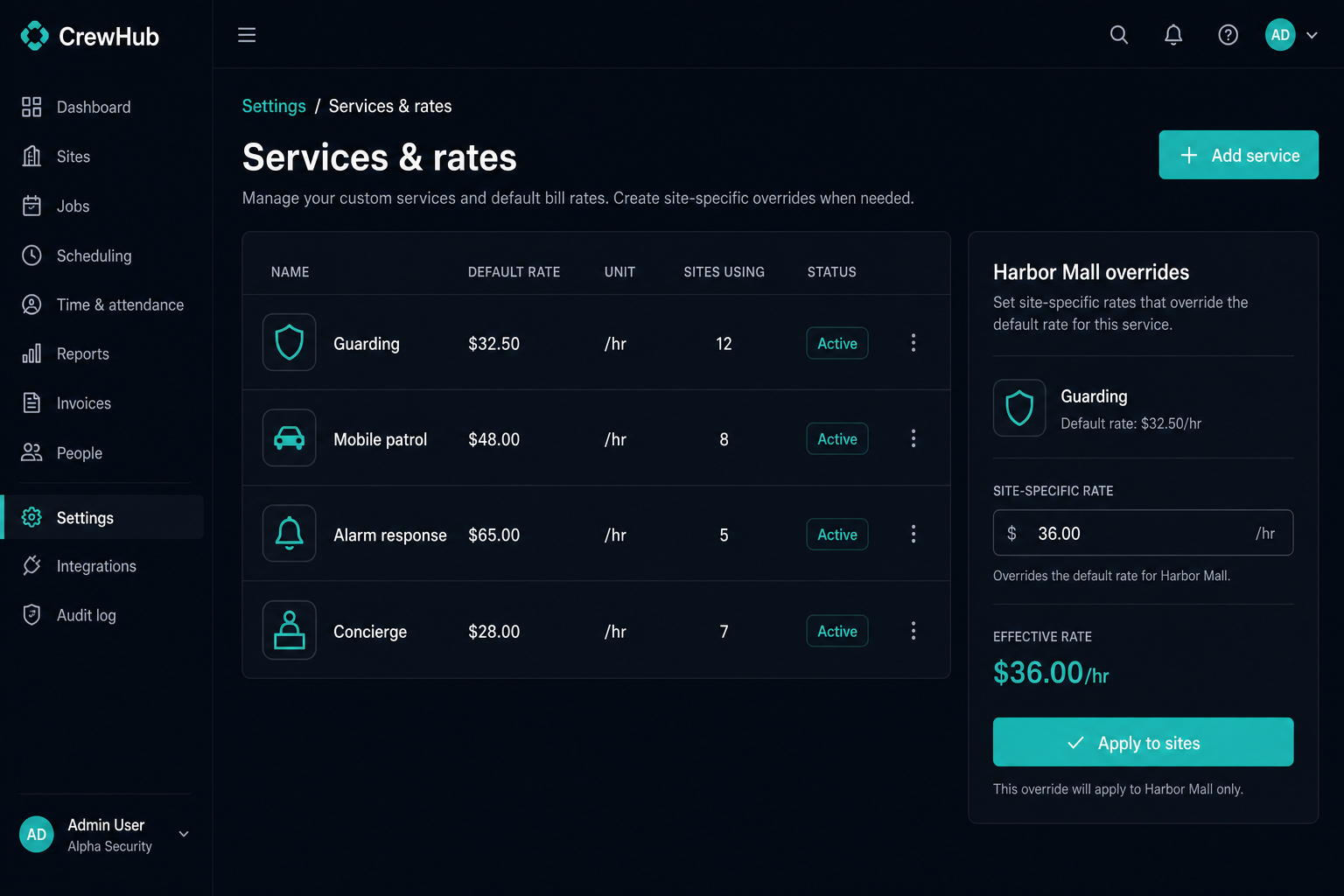Image resolution: width=1344 pixels, height=896 pixels.
Task: Click Active status badge for Guarding
Action: 837,343
